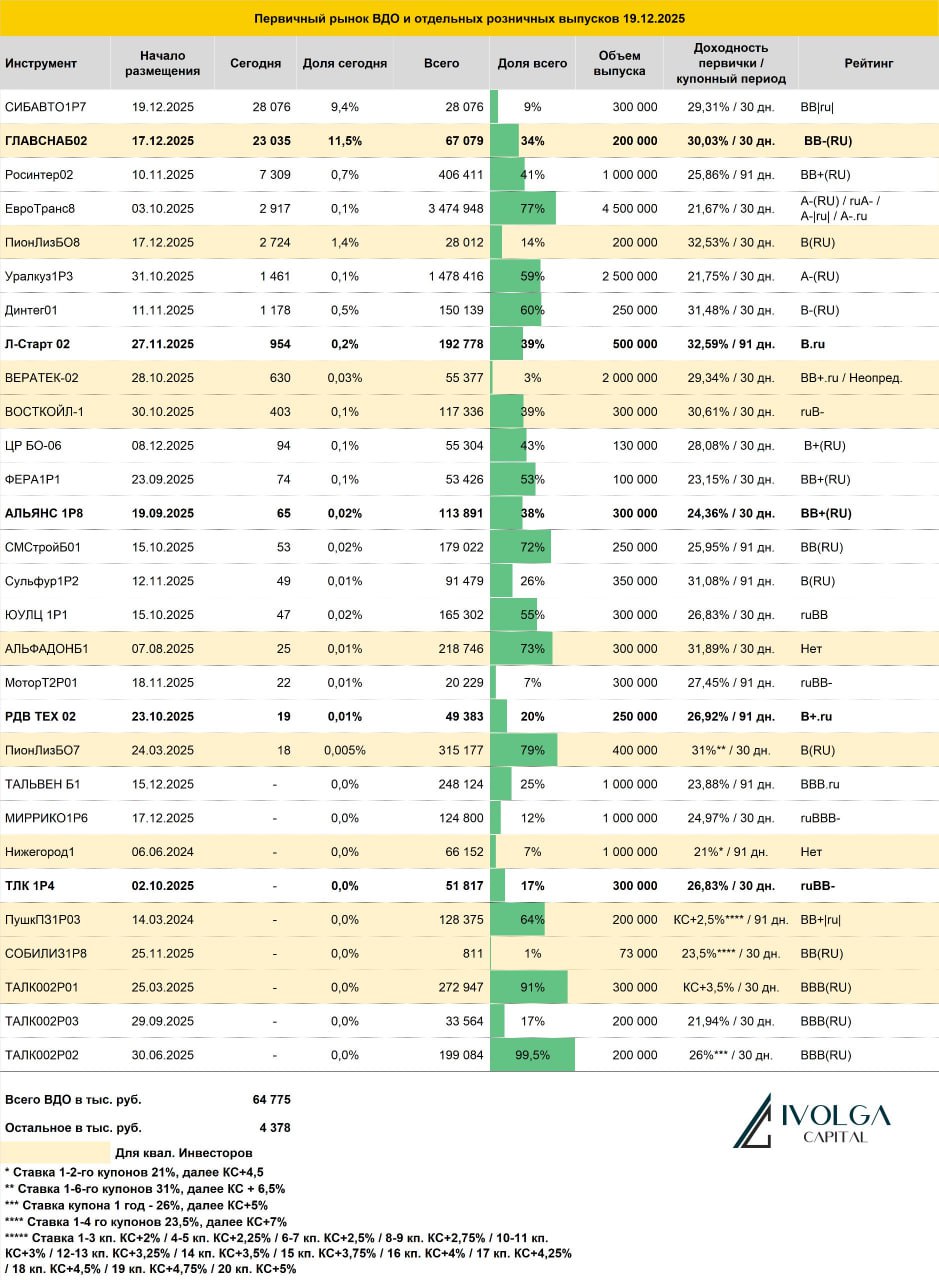Click the ЕвроТранс8 rating cell
Screen dimensions: 939x1280
[x=840, y=208]
